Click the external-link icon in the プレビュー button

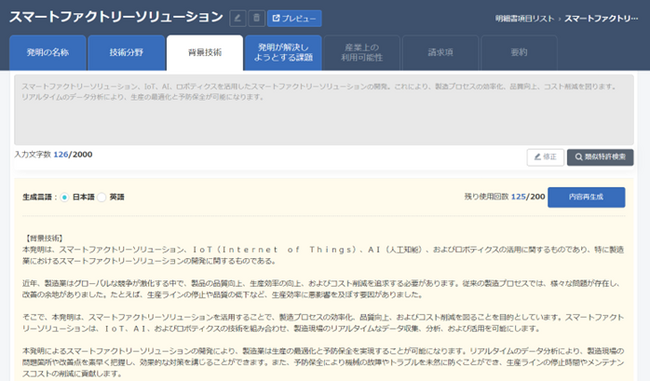point(276,18)
